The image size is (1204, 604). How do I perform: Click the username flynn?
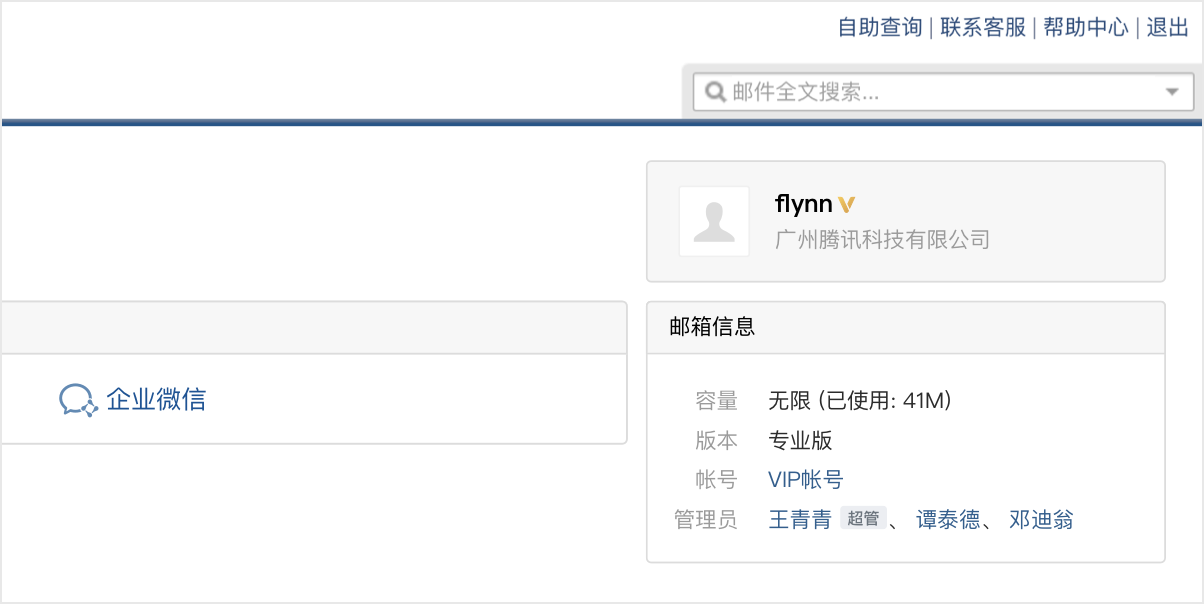click(x=803, y=203)
